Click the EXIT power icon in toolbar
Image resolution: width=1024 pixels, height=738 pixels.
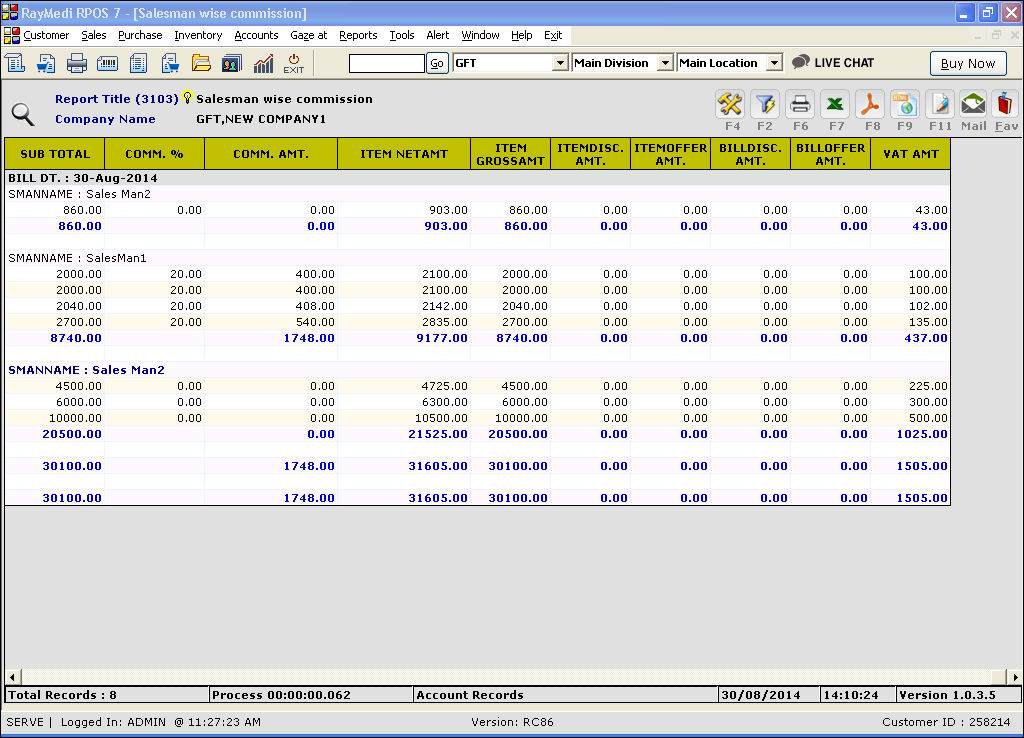tap(293, 64)
